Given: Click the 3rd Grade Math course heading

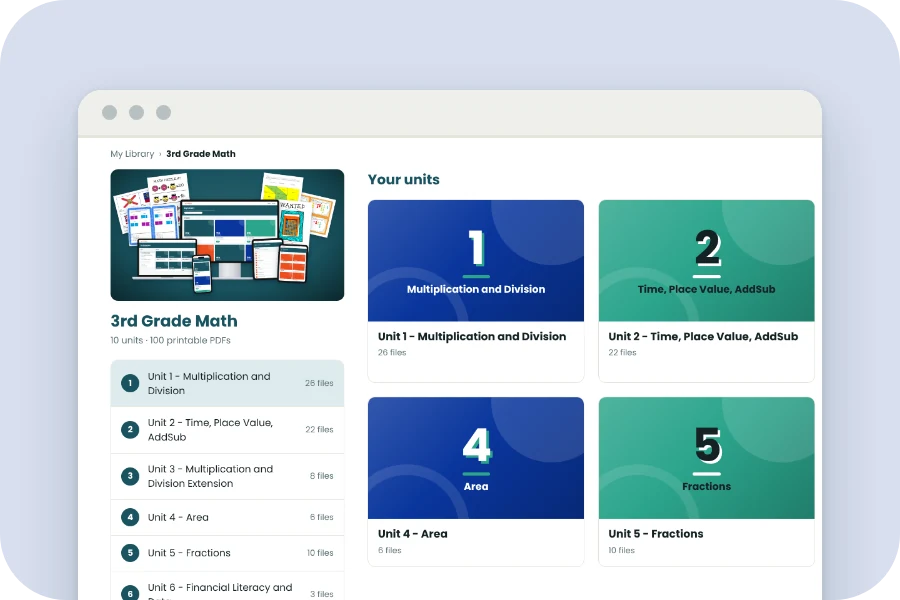Looking at the screenshot, I should click(x=174, y=321).
